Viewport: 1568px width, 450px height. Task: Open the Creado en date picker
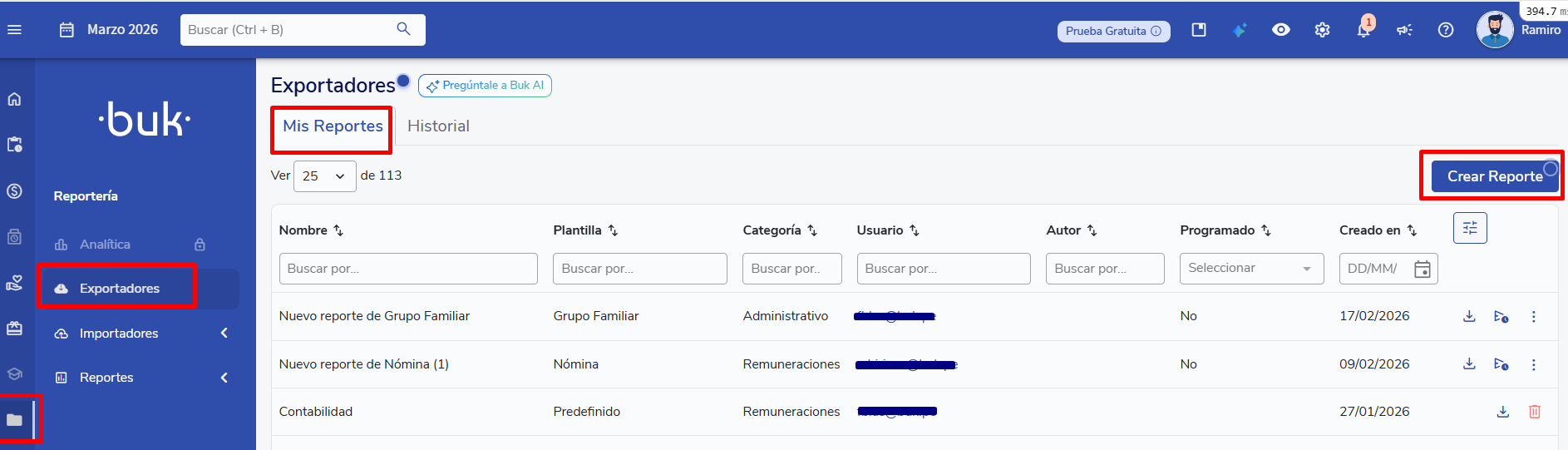point(1422,270)
